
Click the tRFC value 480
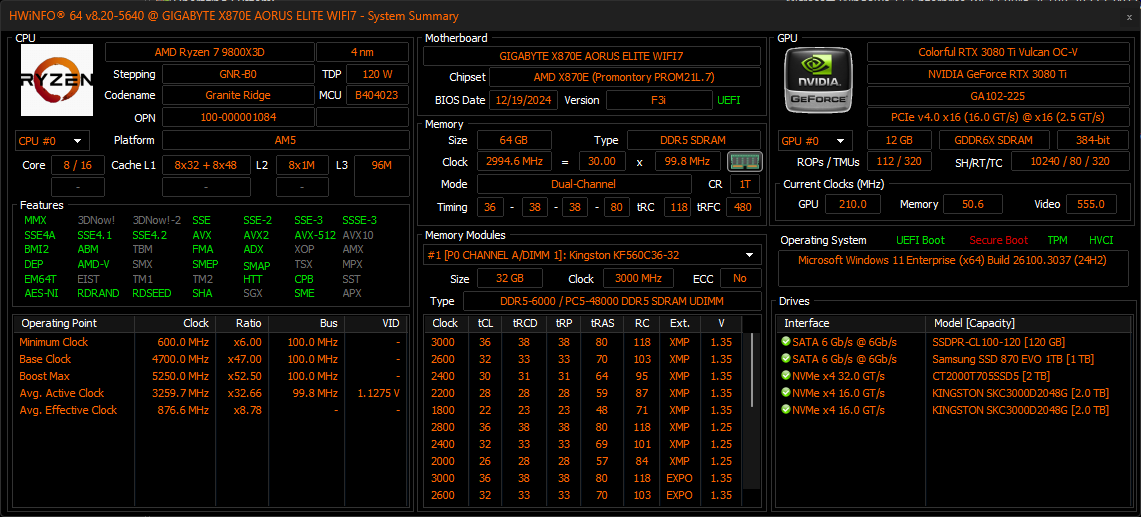[x=743, y=207]
